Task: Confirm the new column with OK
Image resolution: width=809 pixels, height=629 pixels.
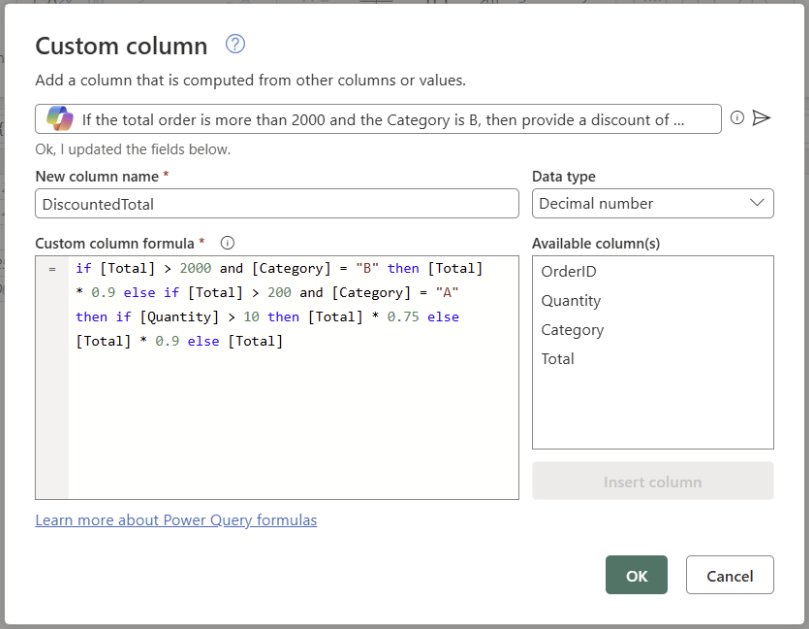Action: 636,575
